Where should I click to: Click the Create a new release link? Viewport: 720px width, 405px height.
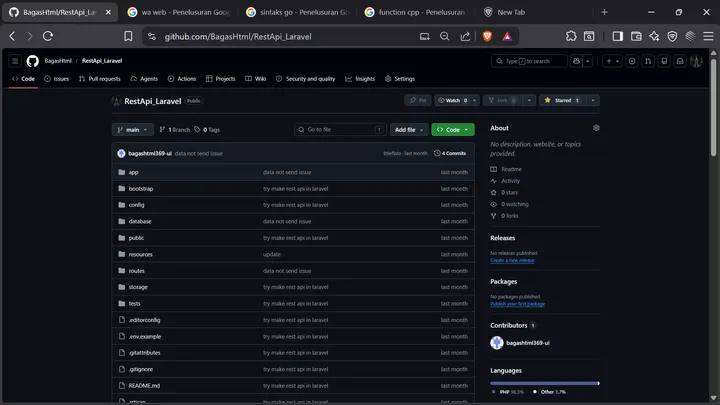click(512, 260)
